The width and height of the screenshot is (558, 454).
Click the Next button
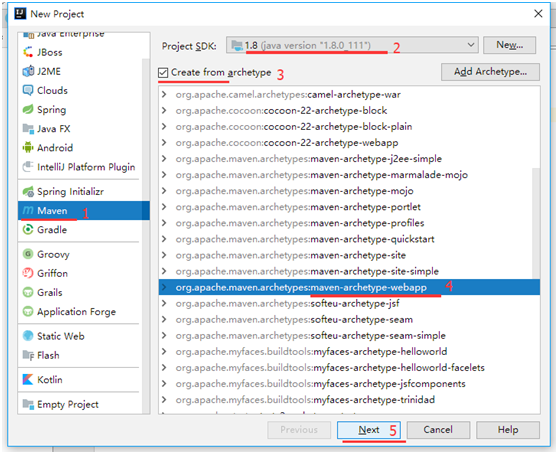point(369,430)
